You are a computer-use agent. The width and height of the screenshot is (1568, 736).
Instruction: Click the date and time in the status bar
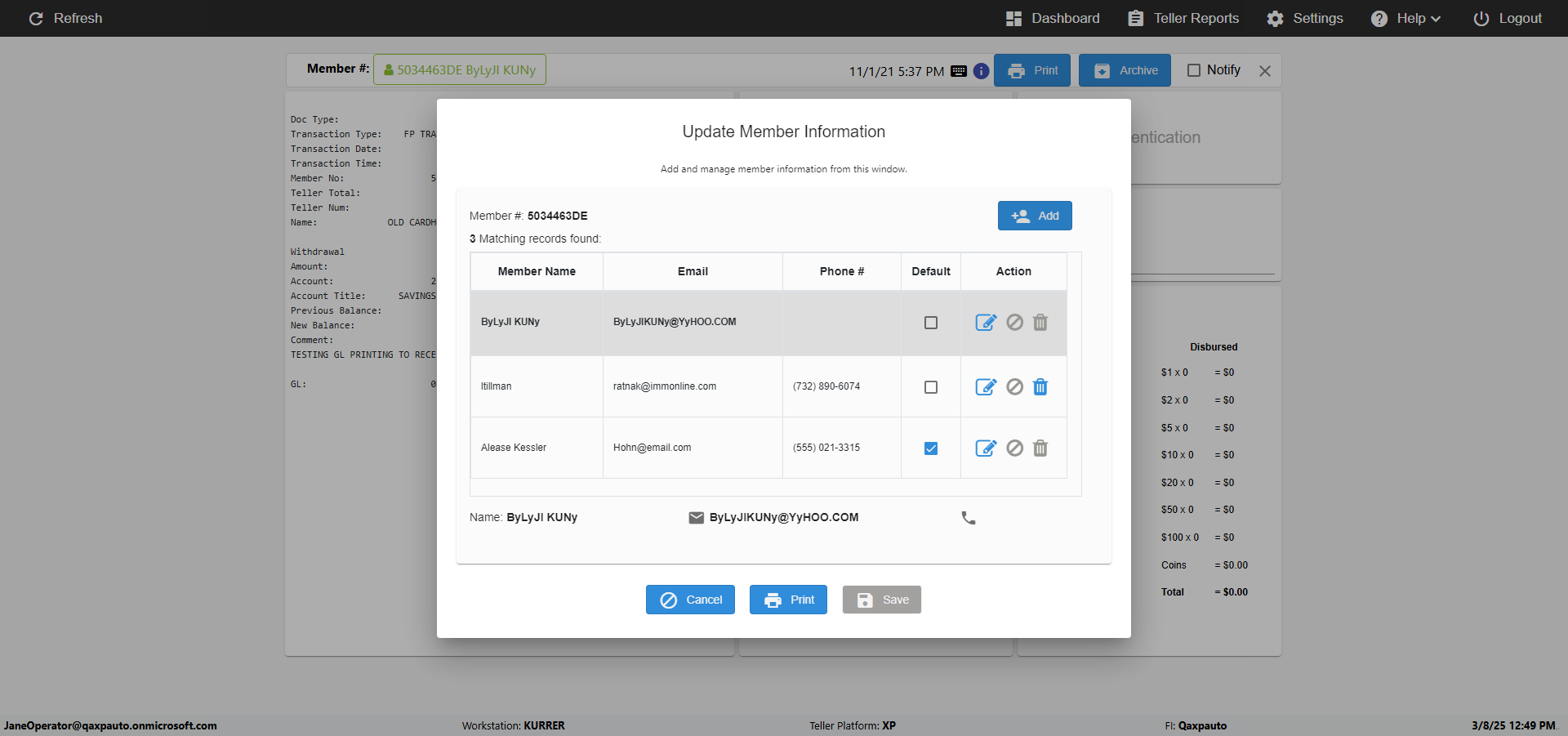(x=1514, y=725)
